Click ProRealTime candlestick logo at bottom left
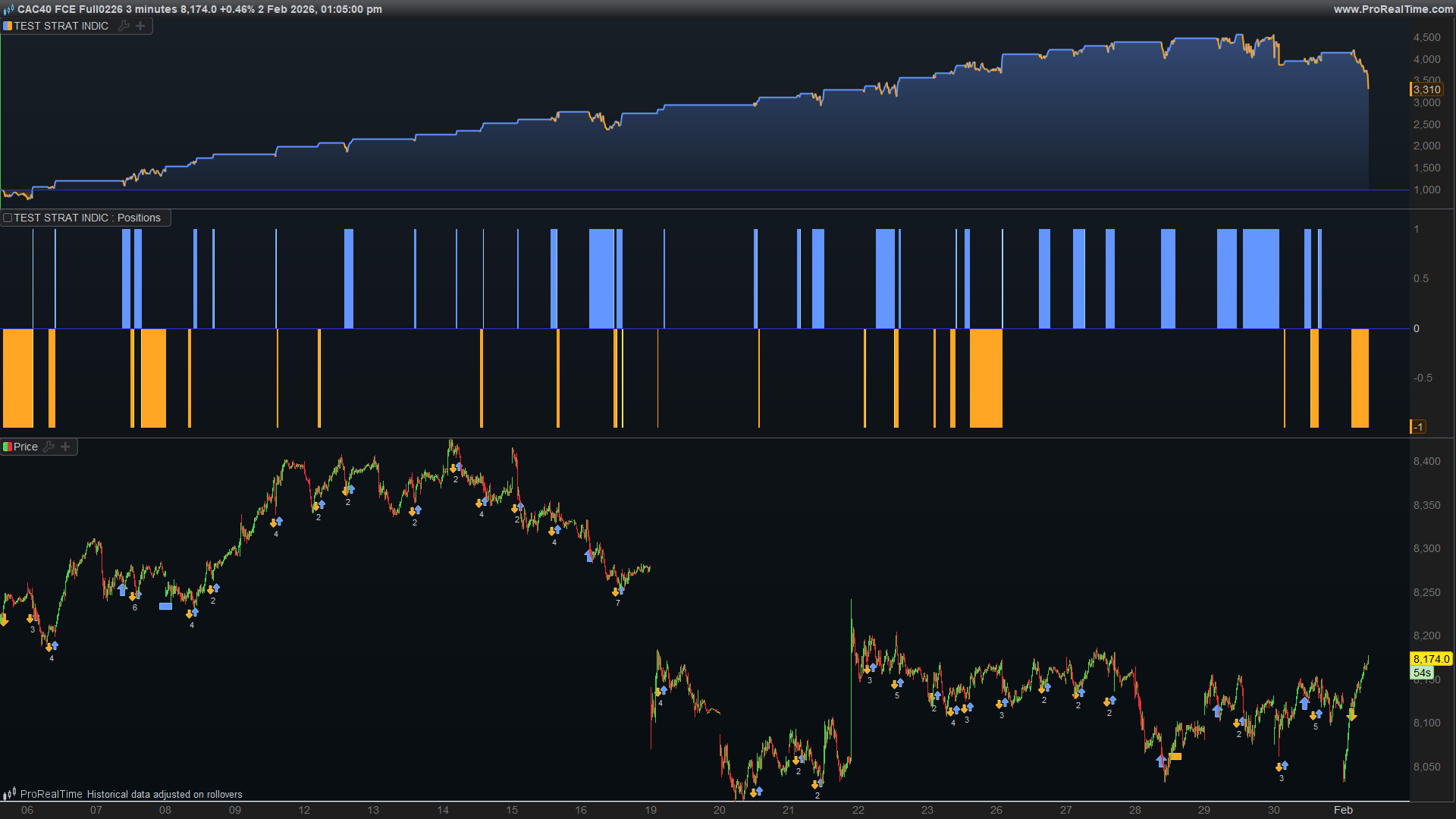1456x819 pixels. [x=9, y=794]
